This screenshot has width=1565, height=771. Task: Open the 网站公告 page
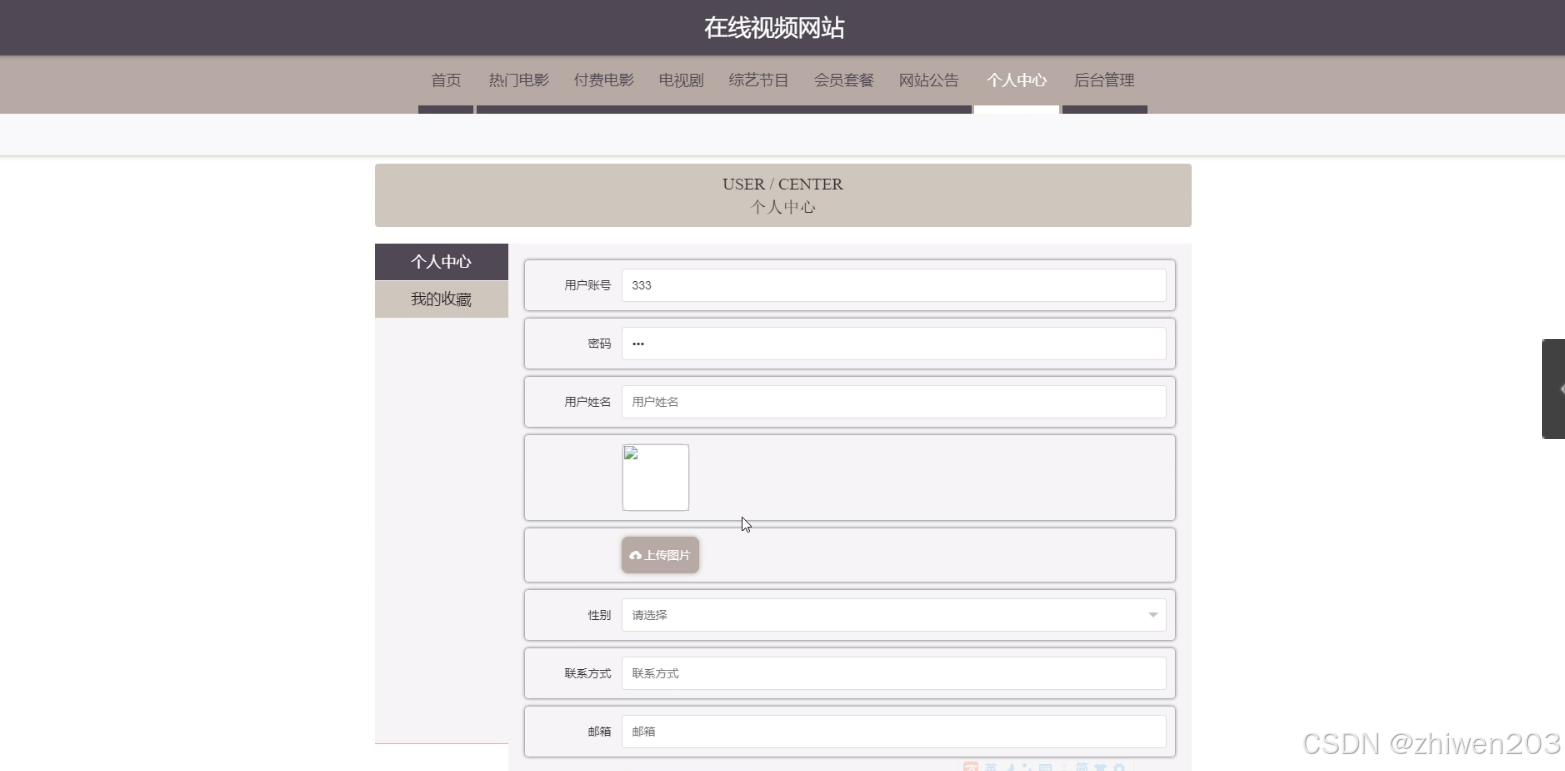(928, 81)
